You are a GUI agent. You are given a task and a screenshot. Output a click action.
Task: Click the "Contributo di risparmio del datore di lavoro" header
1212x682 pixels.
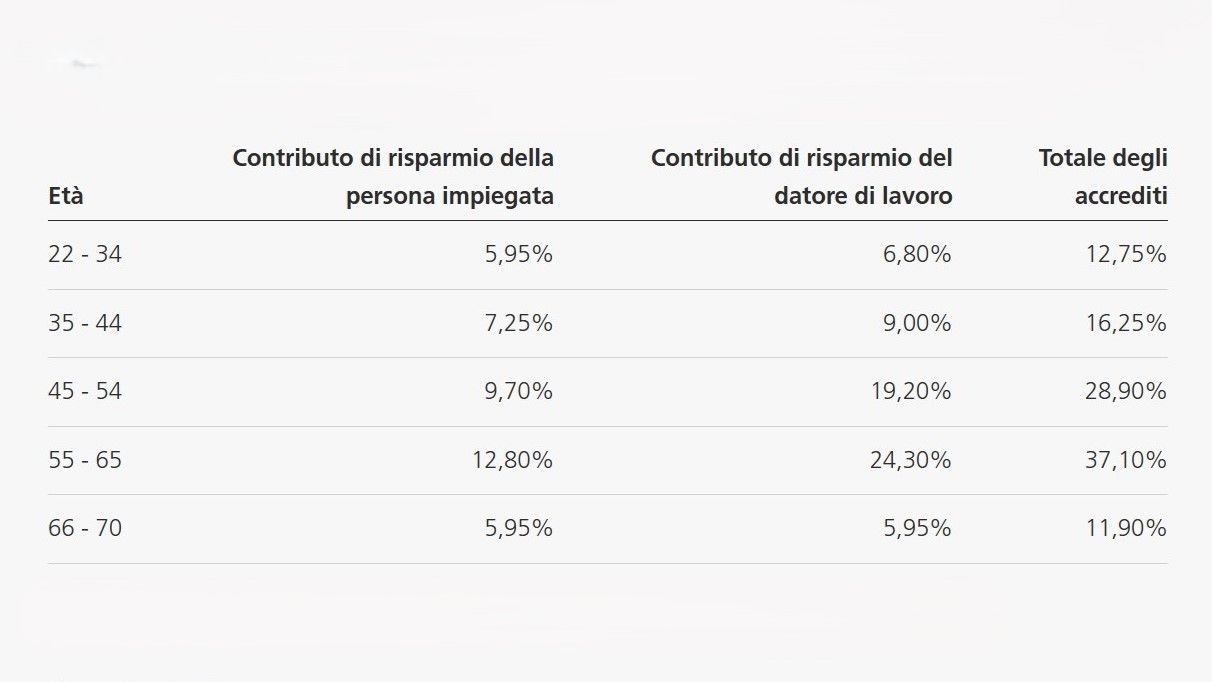pyautogui.click(x=801, y=177)
